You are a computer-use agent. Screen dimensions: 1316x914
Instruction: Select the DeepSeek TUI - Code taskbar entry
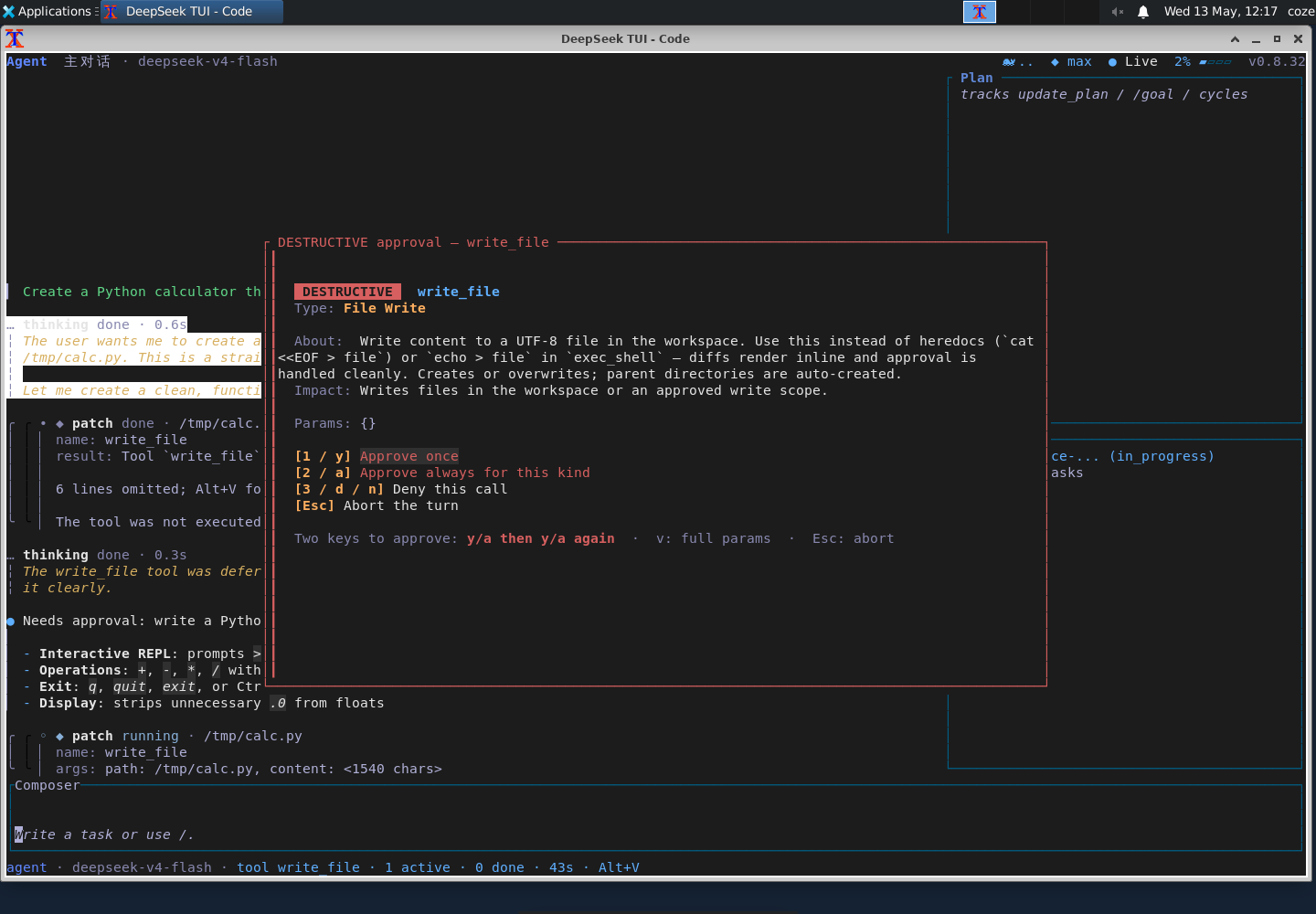click(x=190, y=11)
